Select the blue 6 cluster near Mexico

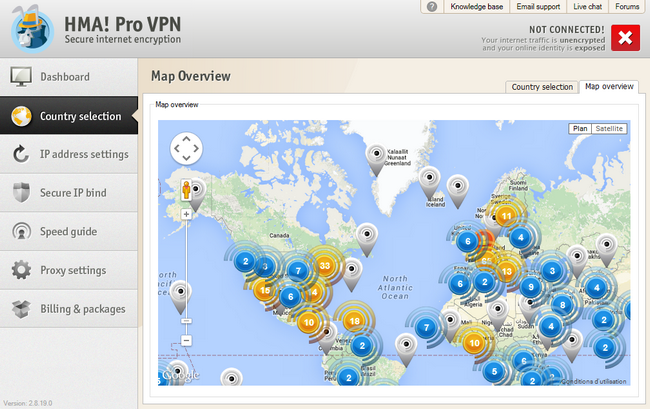[290, 297]
